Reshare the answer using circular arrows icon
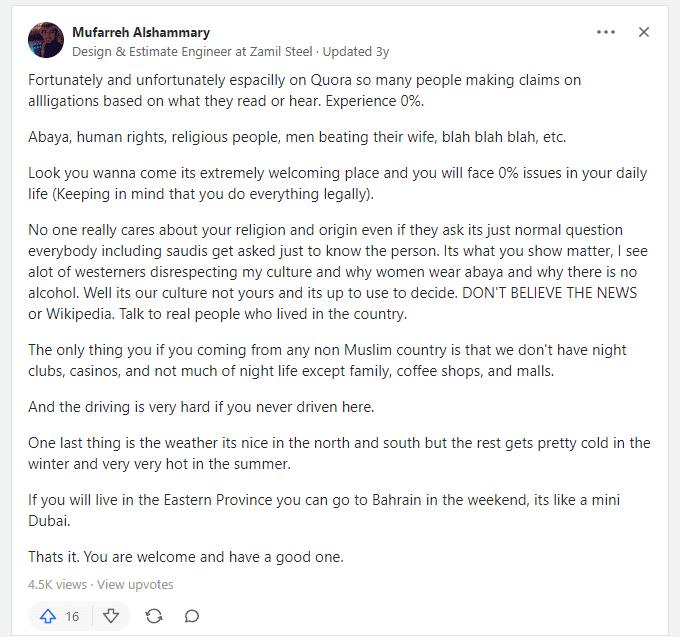The image size is (680, 637). (154, 616)
